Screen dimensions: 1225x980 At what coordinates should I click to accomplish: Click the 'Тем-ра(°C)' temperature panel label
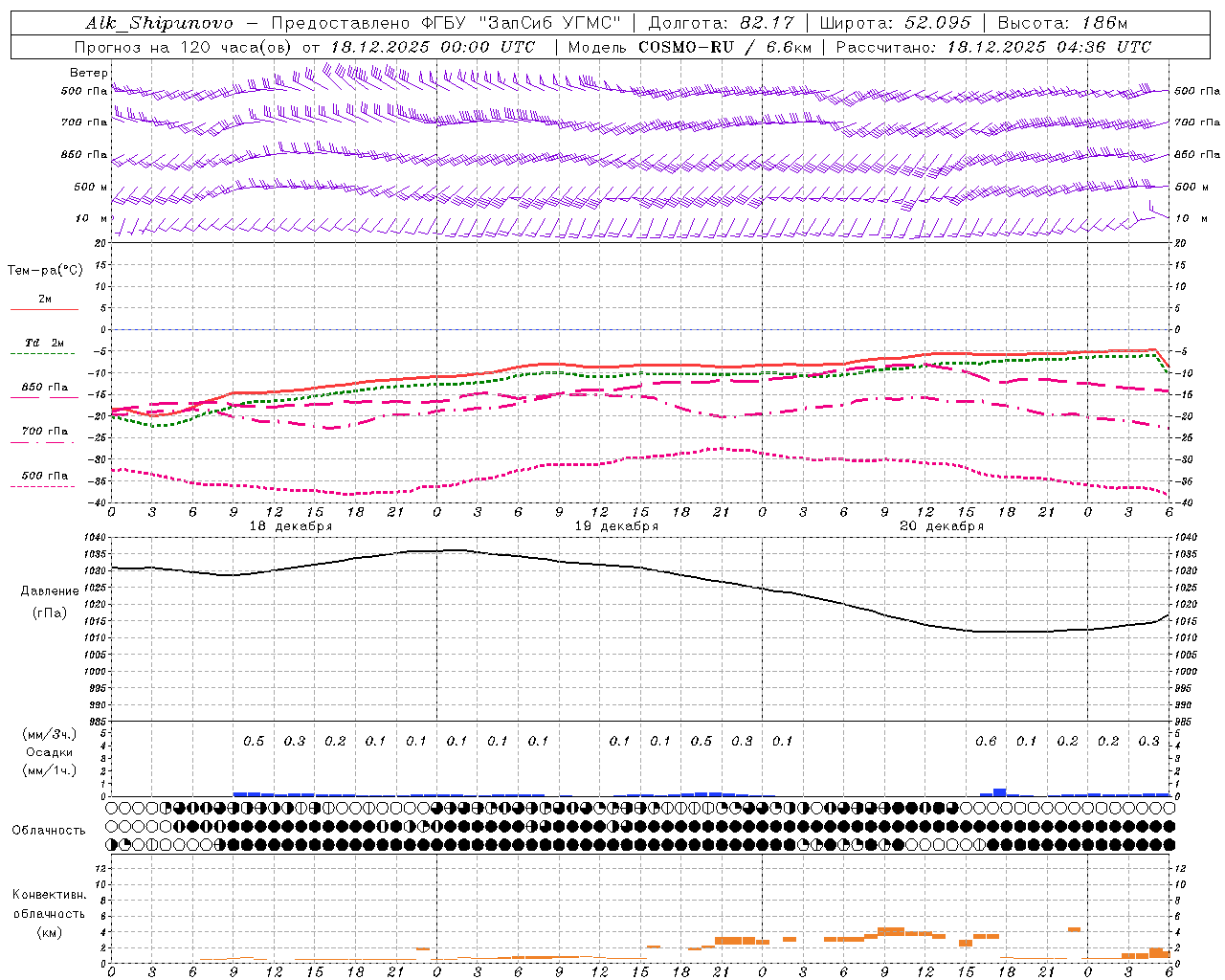45,271
